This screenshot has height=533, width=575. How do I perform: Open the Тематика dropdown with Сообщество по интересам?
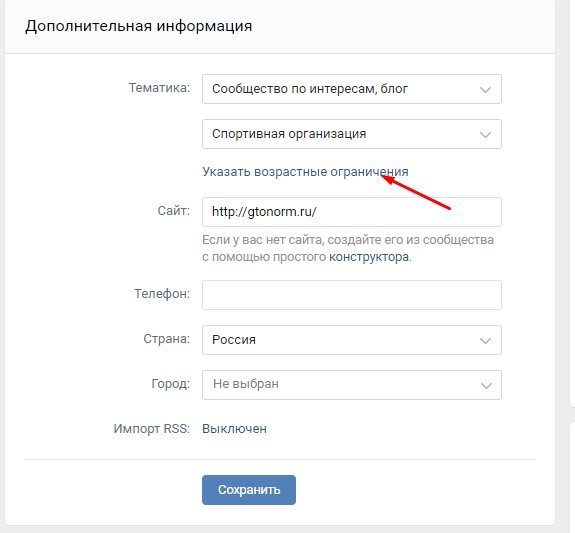pos(352,89)
